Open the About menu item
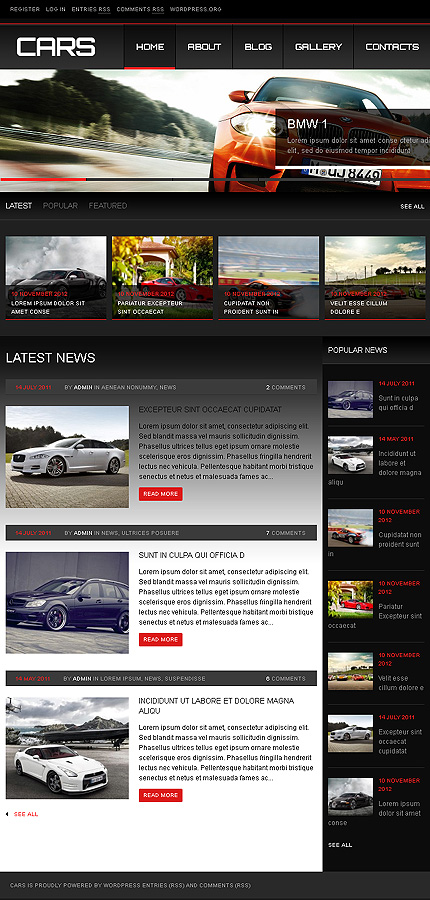The width and height of the screenshot is (430, 900). click(x=204, y=47)
